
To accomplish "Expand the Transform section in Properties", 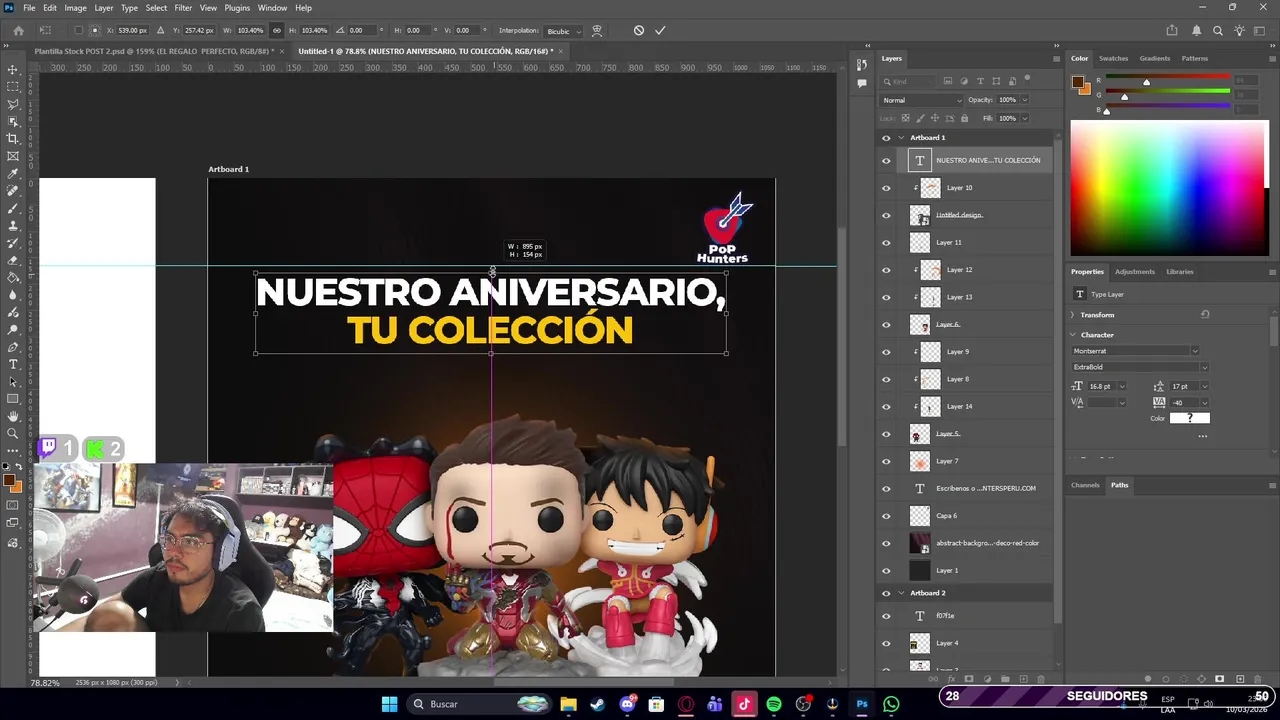I will 1073,315.
